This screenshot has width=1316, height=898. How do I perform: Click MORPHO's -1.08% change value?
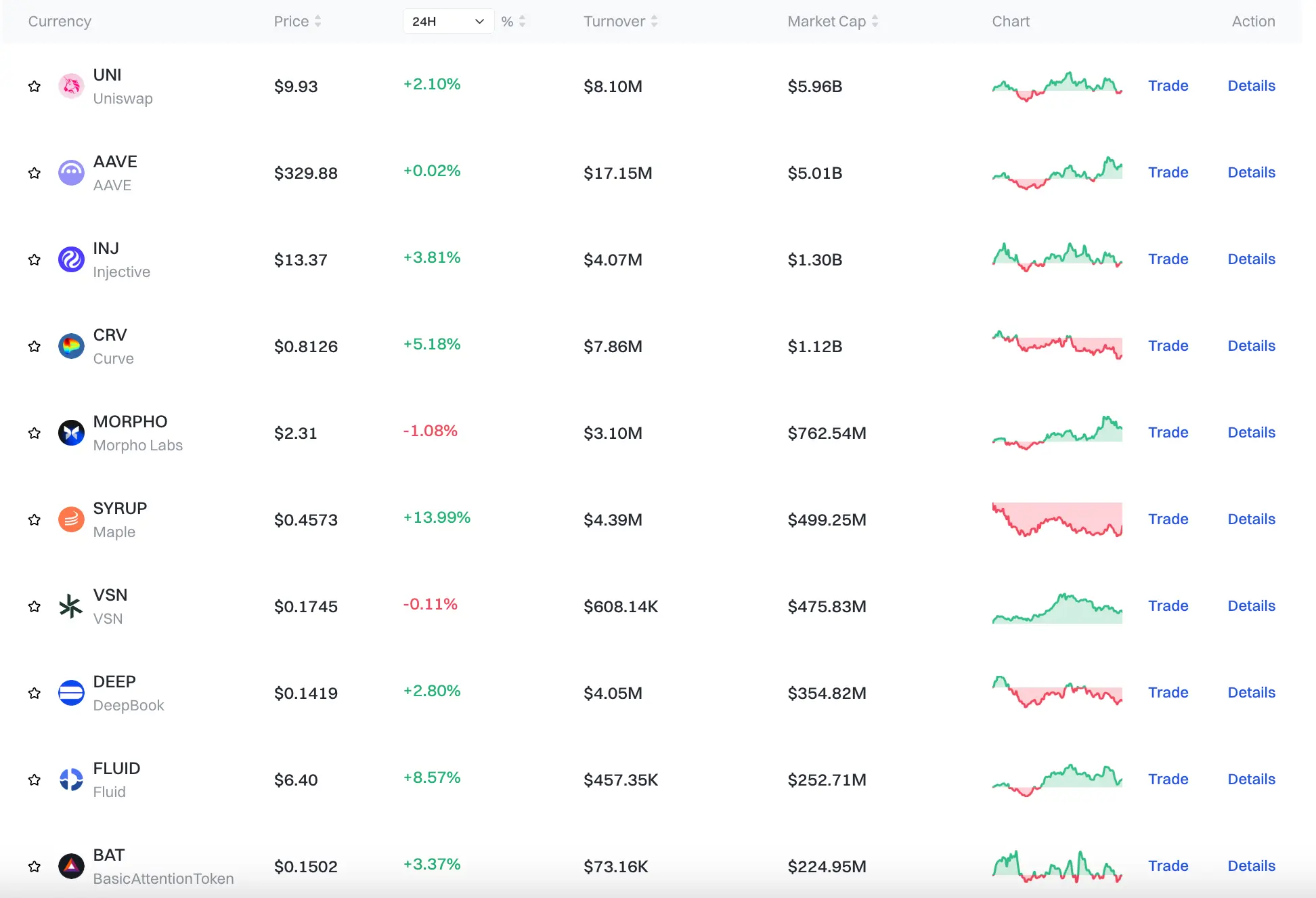(x=431, y=431)
